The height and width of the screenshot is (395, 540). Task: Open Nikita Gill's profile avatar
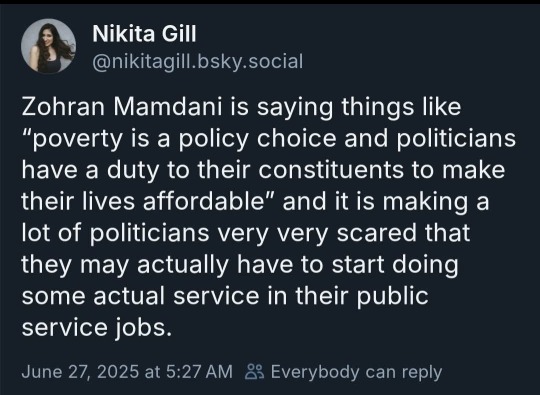click(x=48, y=46)
